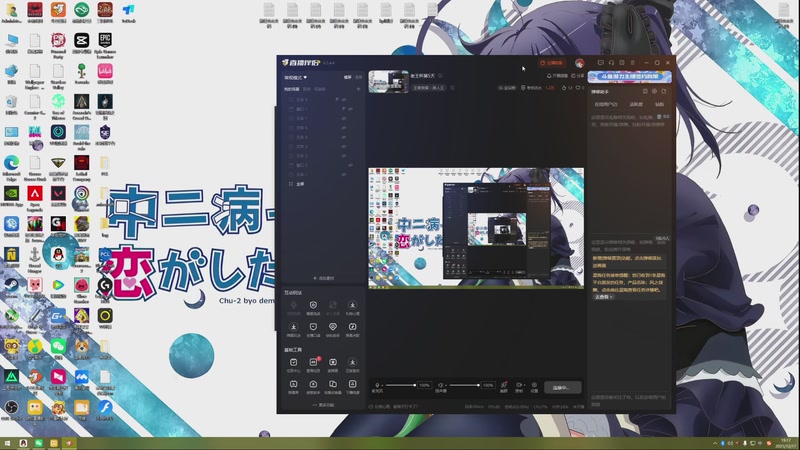Open the music note interactive tool

[352, 329]
